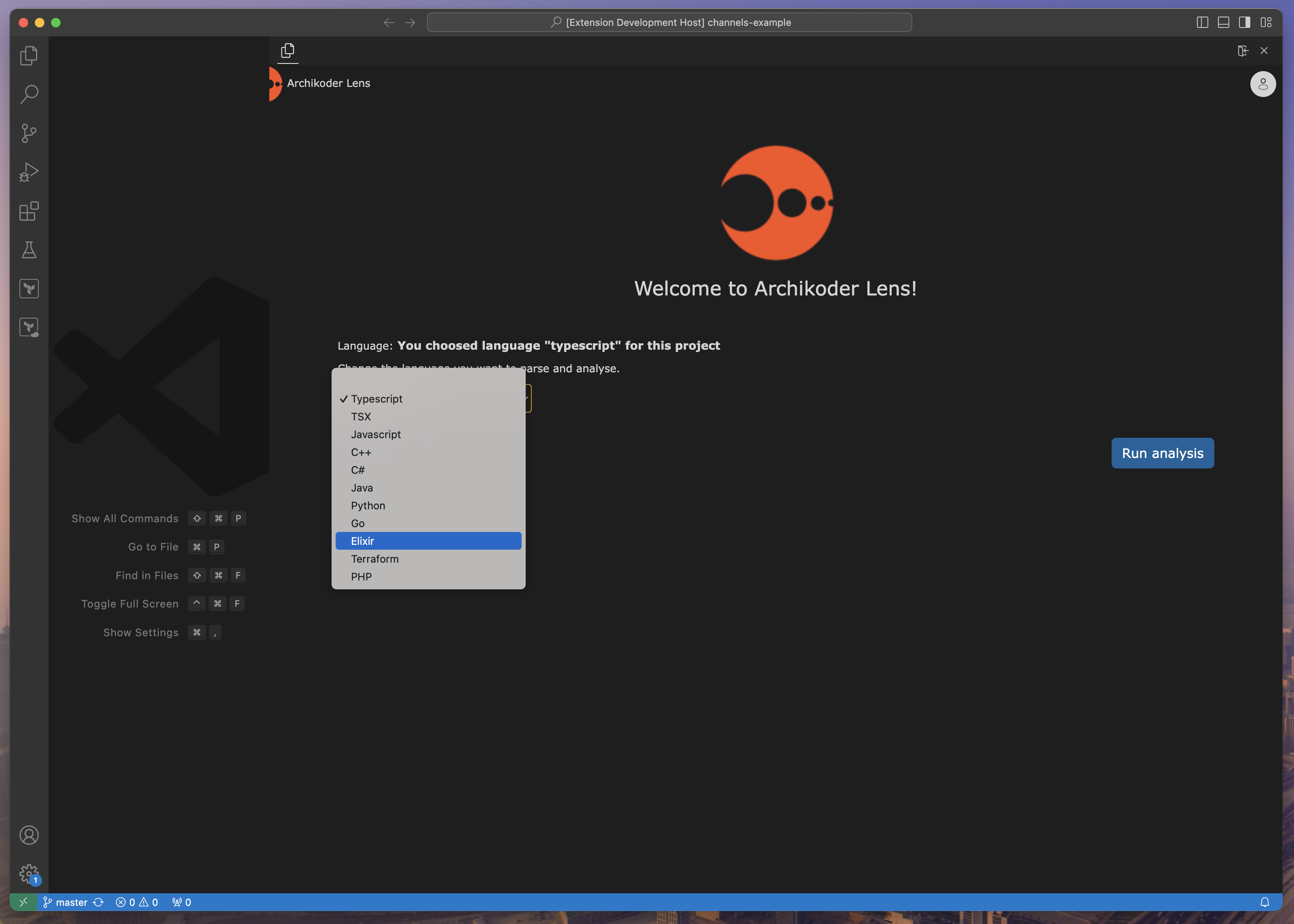Click the errors and warnings counter
Screen dimensions: 1294x924
pyautogui.click(x=137, y=902)
